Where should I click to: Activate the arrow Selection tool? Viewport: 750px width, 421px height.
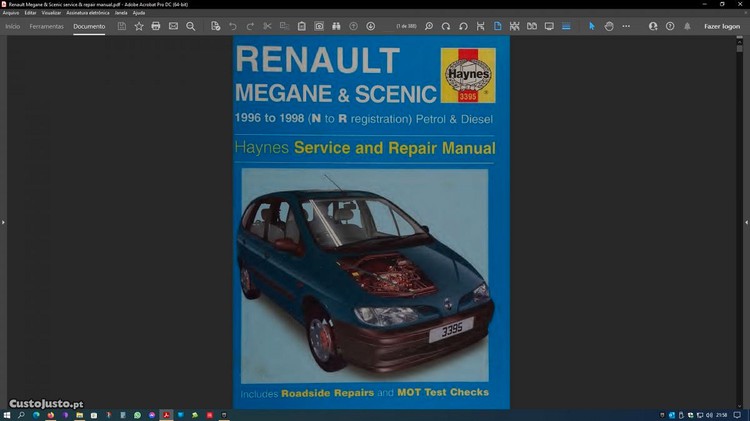click(591, 26)
